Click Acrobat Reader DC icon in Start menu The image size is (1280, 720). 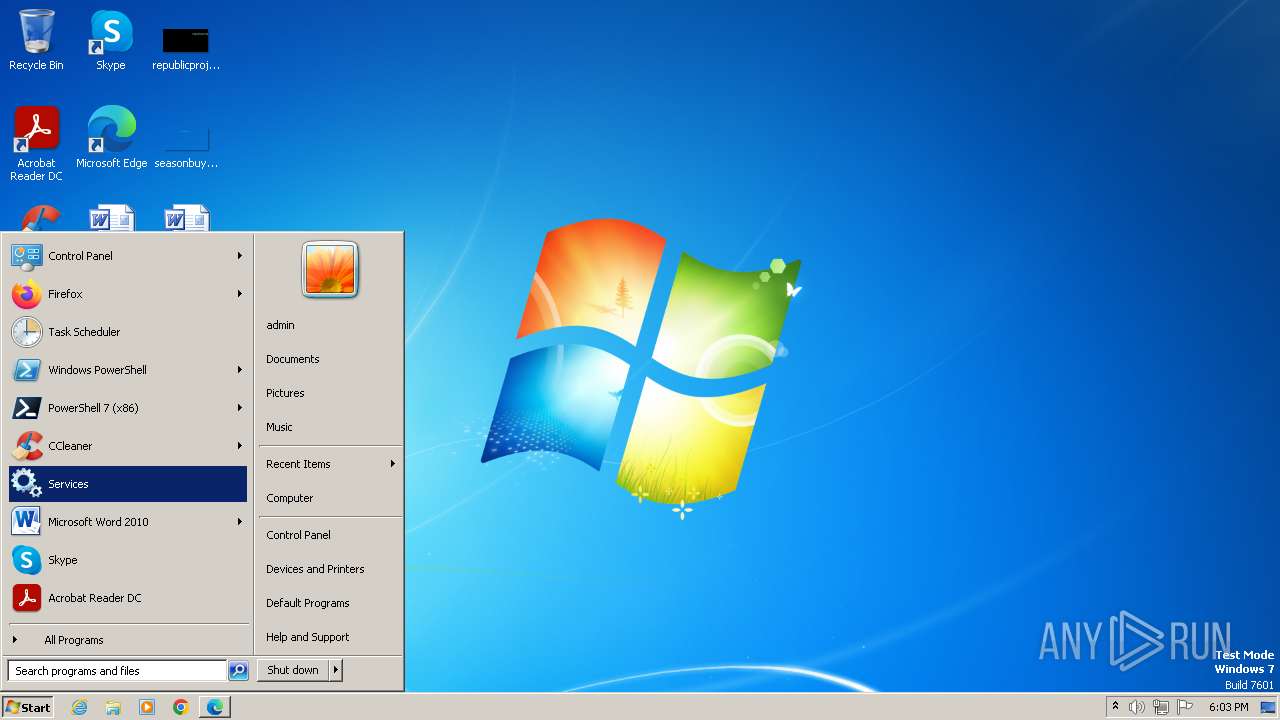pos(26,598)
